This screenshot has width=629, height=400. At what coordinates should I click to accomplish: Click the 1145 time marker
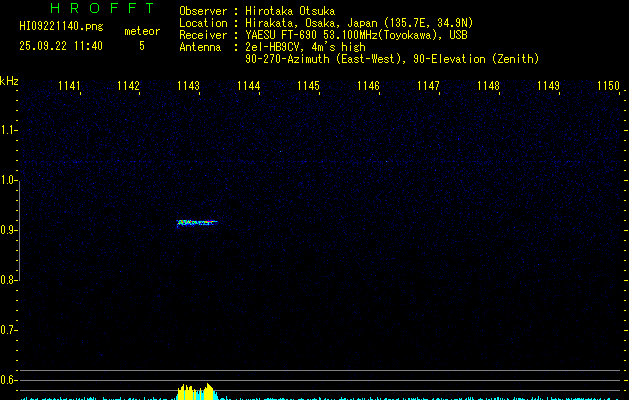click(x=308, y=86)
